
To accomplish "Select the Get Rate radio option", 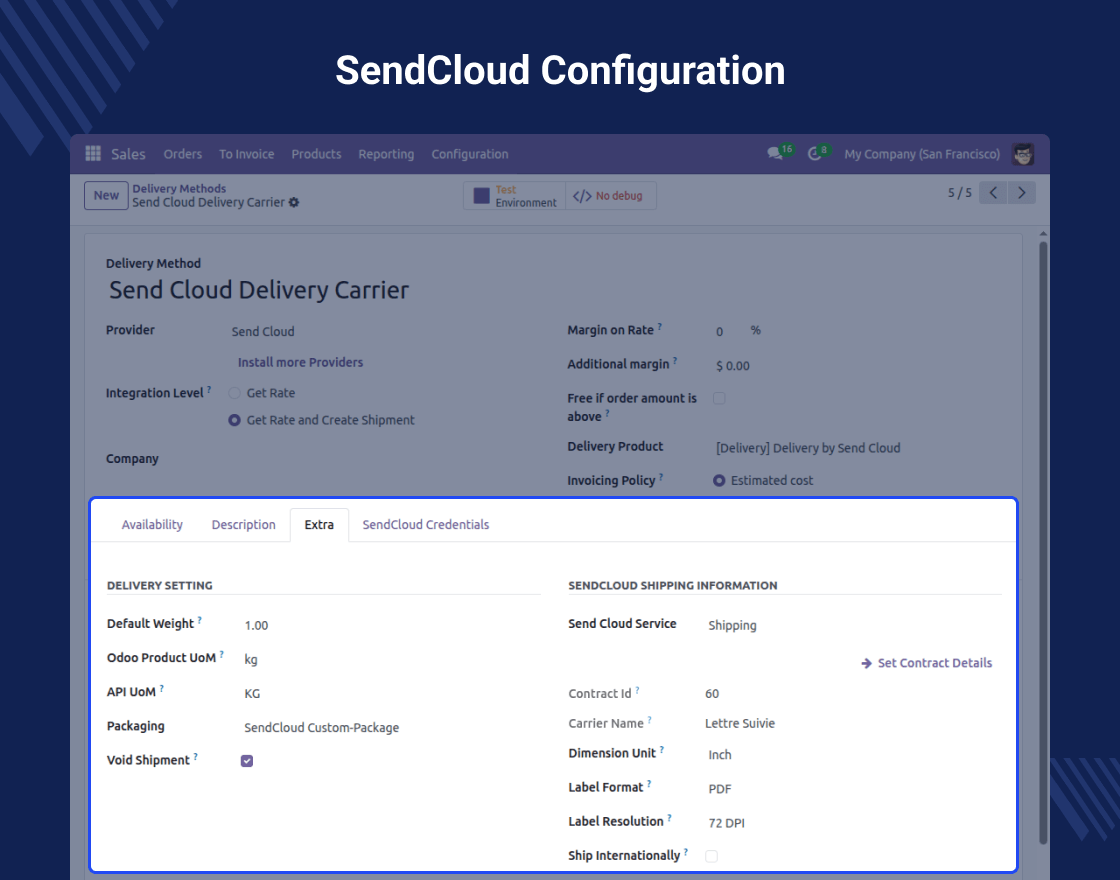I will [235, 393].
